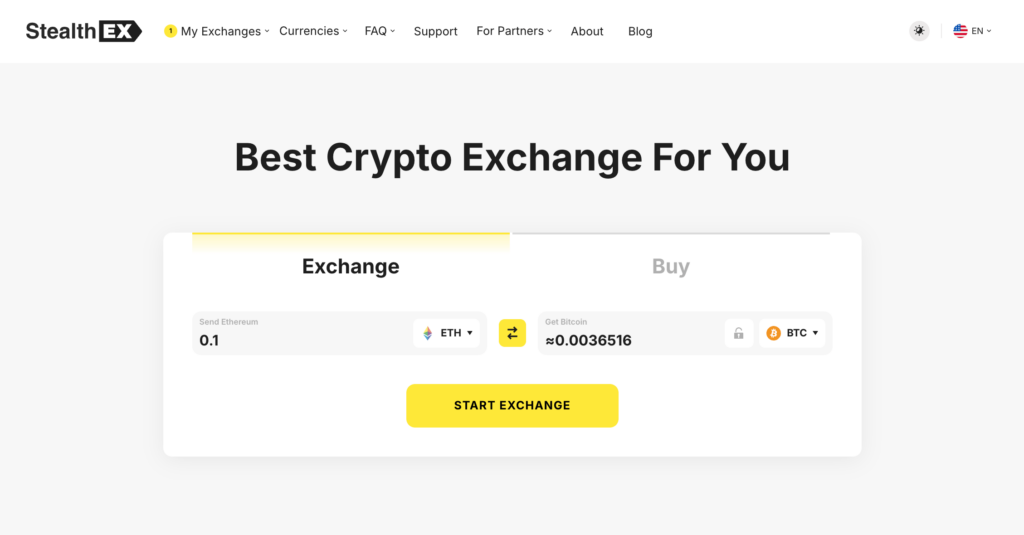Switch to the Buy tab
1024x535 pixels.
pyautogui.click(x=670, y=266)
